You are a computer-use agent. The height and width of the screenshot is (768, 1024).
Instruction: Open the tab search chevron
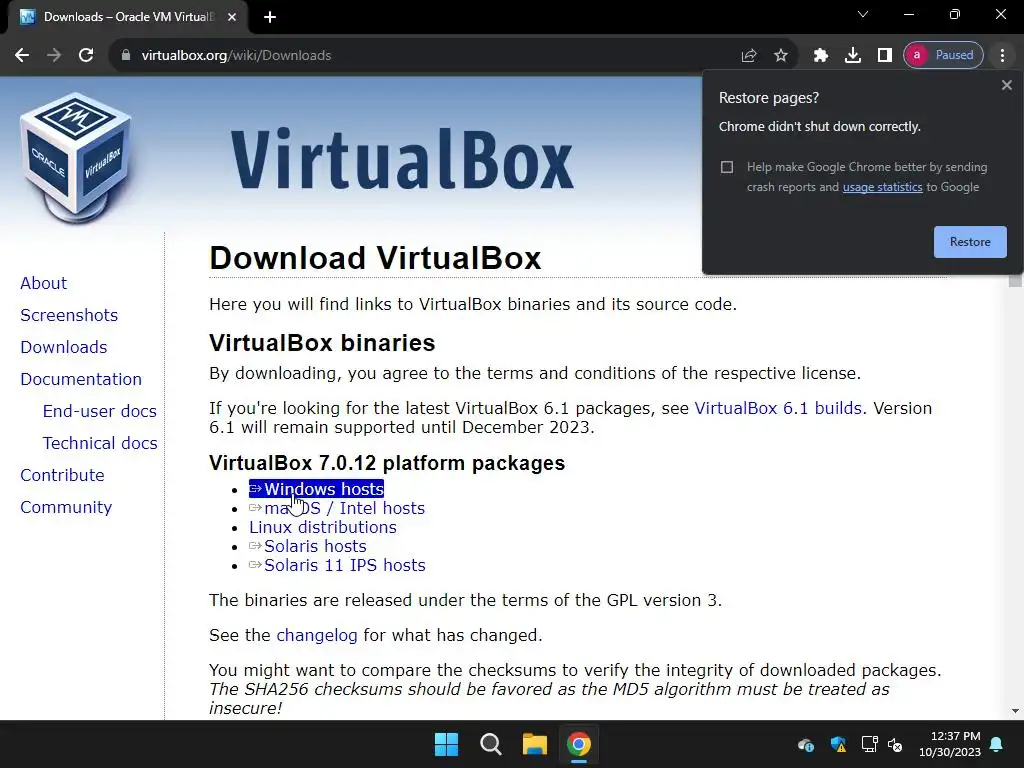863,14
